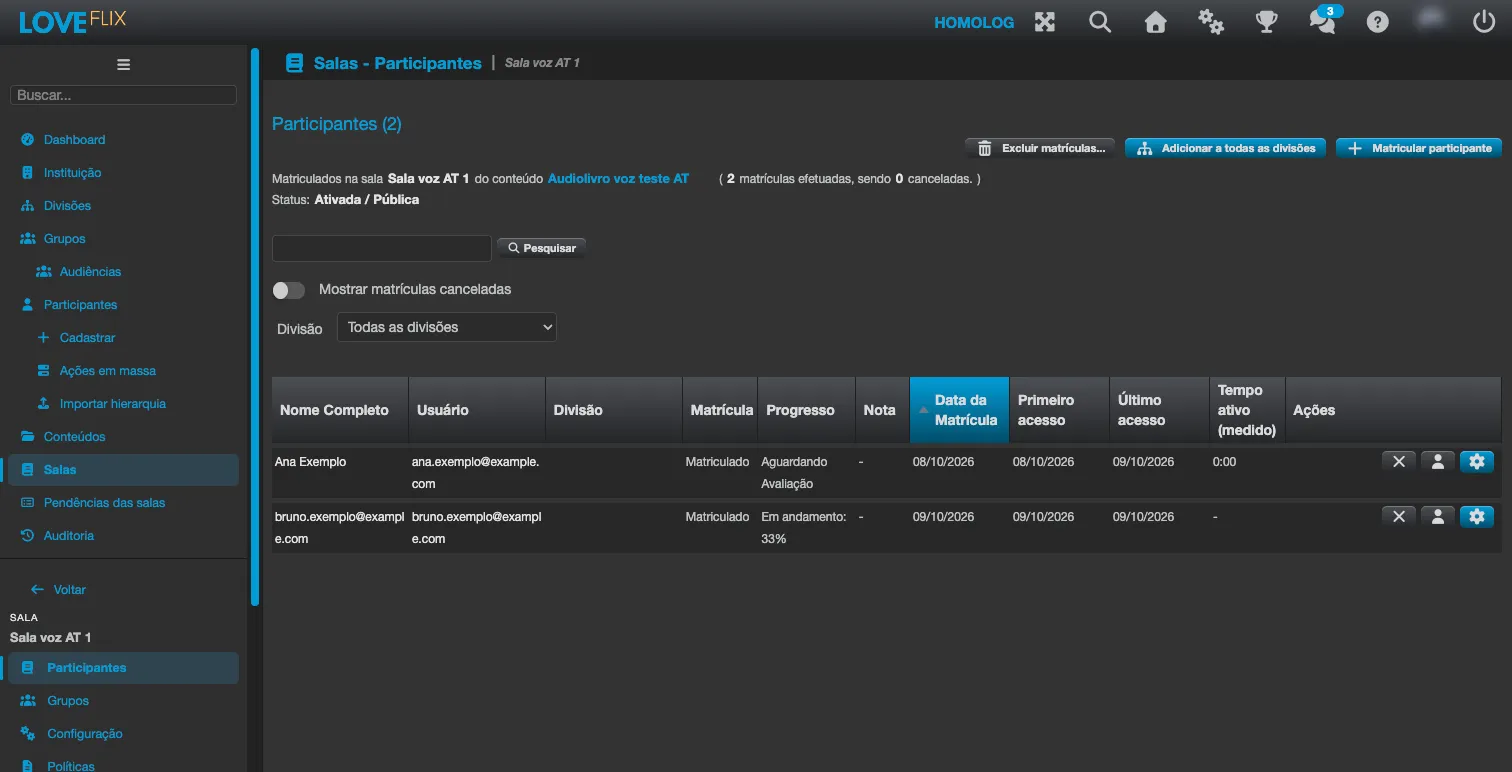The height and width of the screenshot is (772, 1512).
Task: Open chat messages with 3 badge
Action: tap(1323, 20)
